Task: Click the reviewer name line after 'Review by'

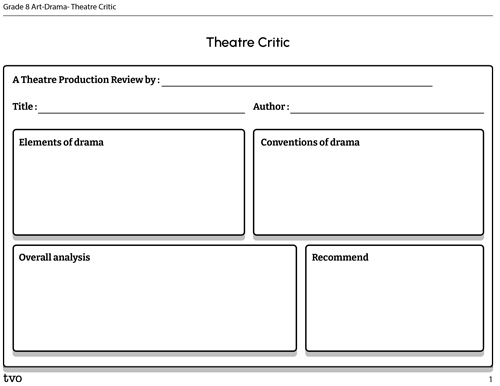Action: click(x=297, y=86)
